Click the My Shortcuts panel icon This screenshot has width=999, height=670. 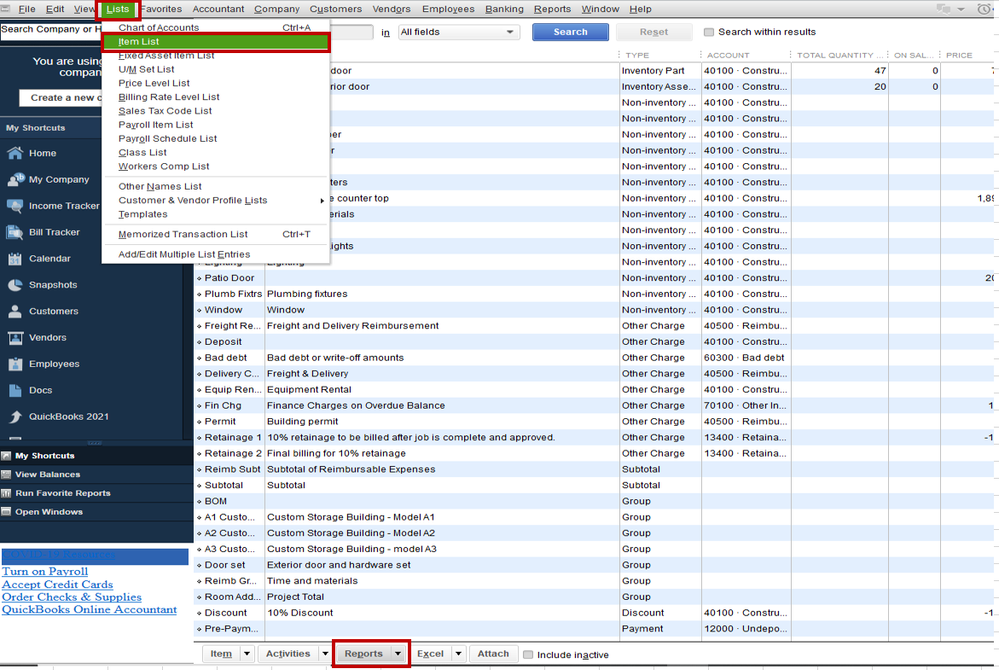tap(6, 456)
